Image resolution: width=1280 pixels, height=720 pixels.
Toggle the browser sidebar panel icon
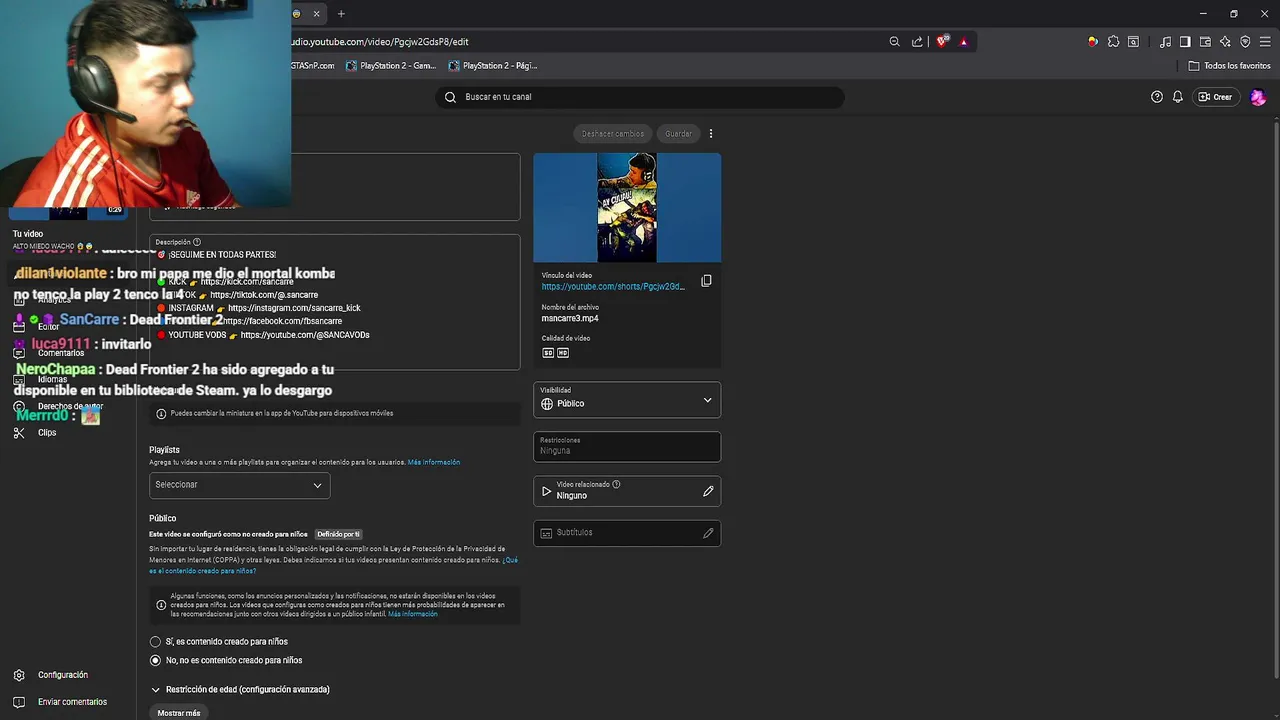tap(1185, 42)
